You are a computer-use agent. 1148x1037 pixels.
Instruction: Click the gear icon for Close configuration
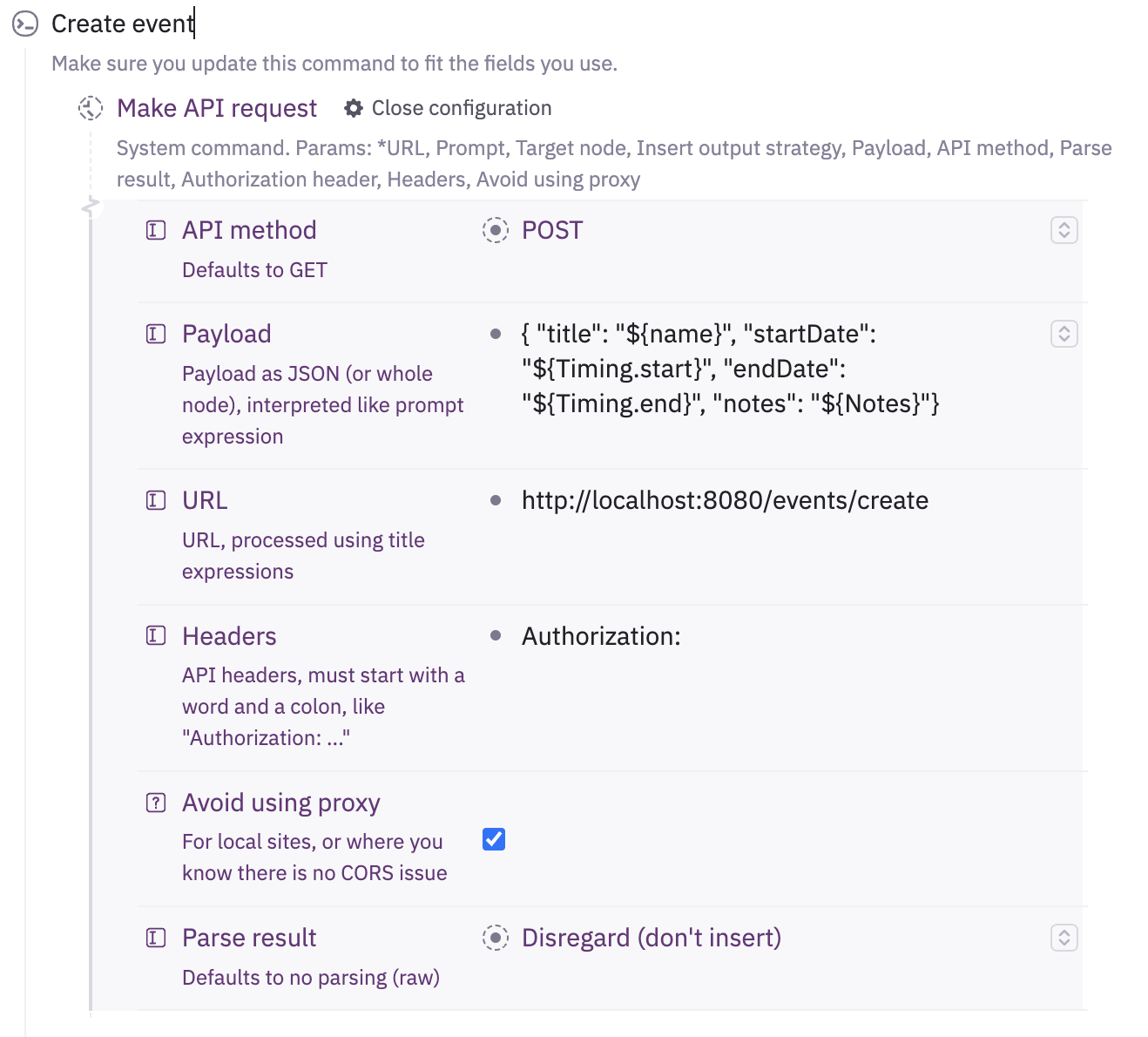pos(353,108)
